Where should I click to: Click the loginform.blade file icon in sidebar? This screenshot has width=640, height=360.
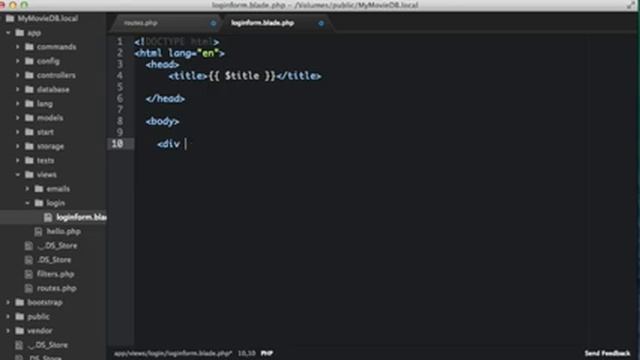(x=48, y=218)
